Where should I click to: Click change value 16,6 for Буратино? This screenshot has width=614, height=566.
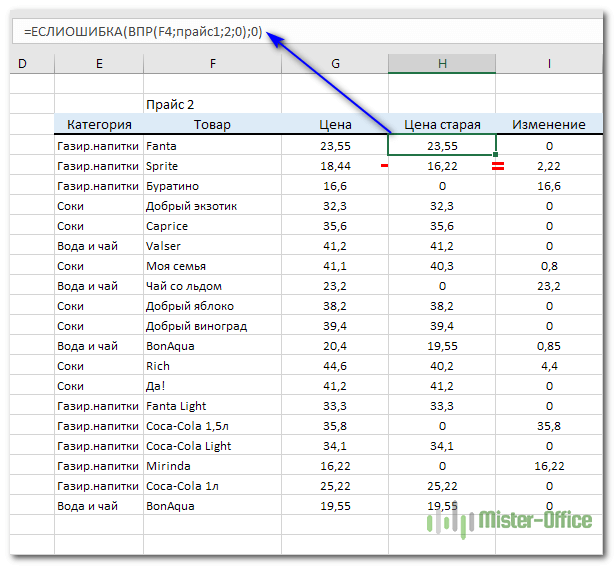pos(549,186)
